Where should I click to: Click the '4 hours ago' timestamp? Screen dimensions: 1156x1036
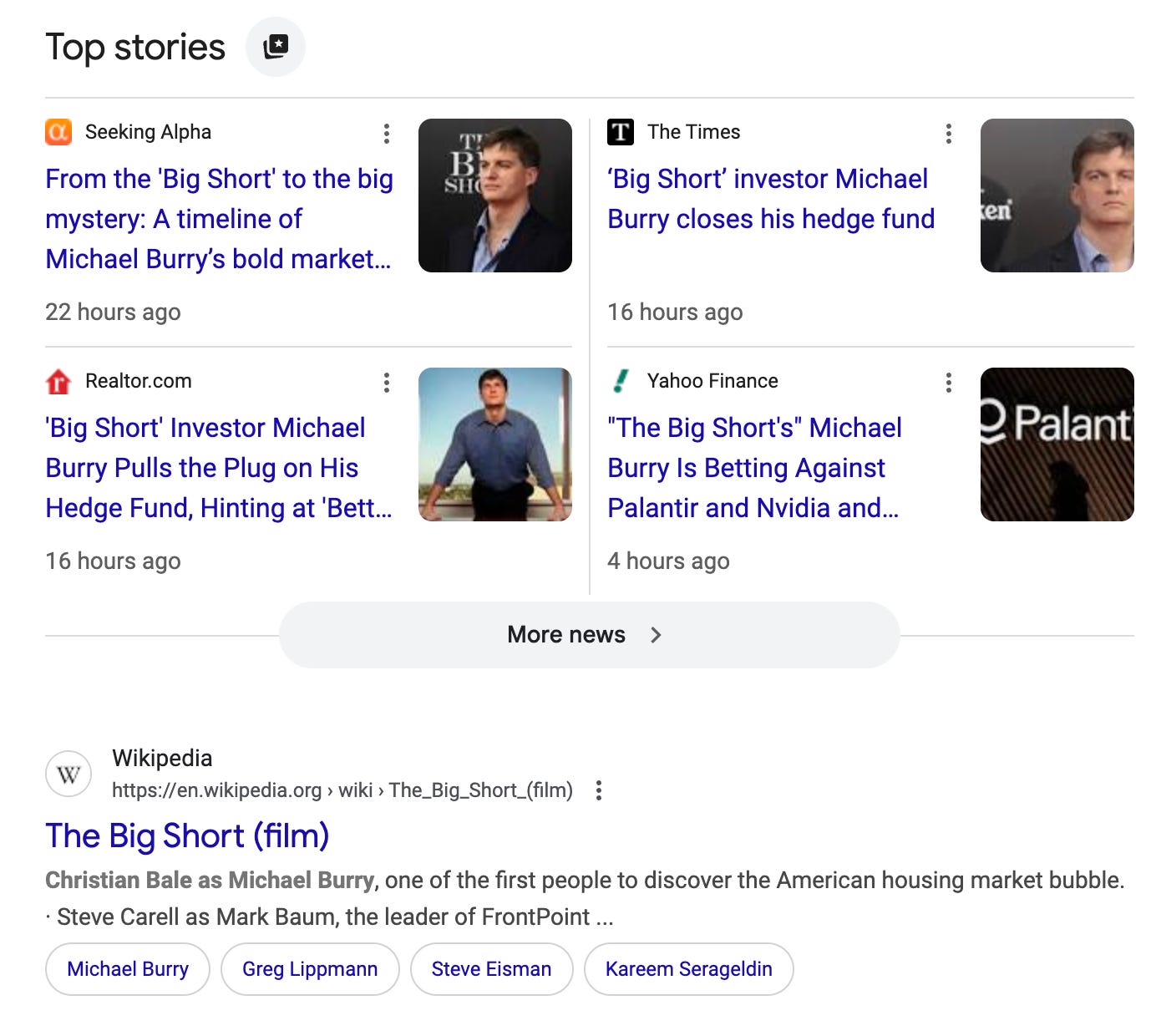tap(668, 561)
